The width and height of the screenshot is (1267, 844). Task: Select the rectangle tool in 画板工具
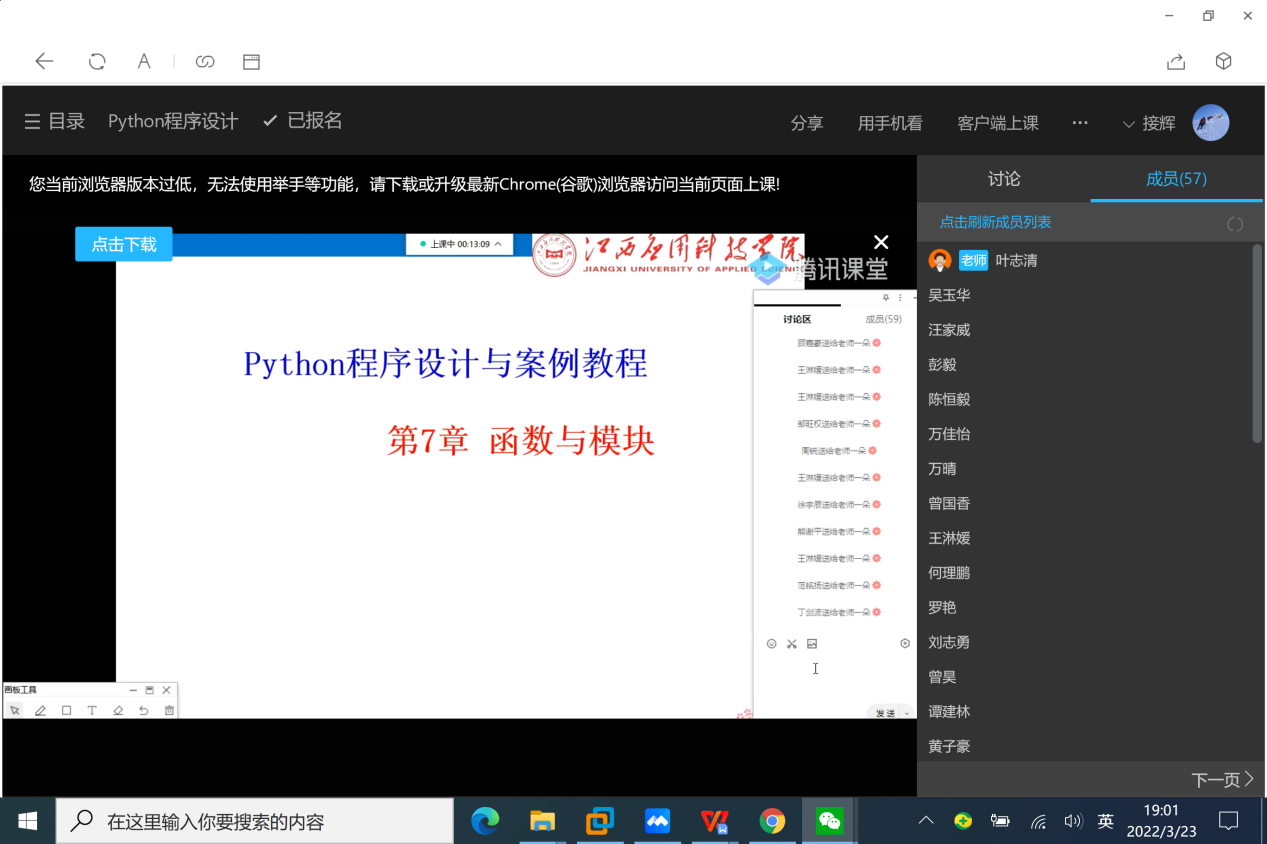[67, 710]
